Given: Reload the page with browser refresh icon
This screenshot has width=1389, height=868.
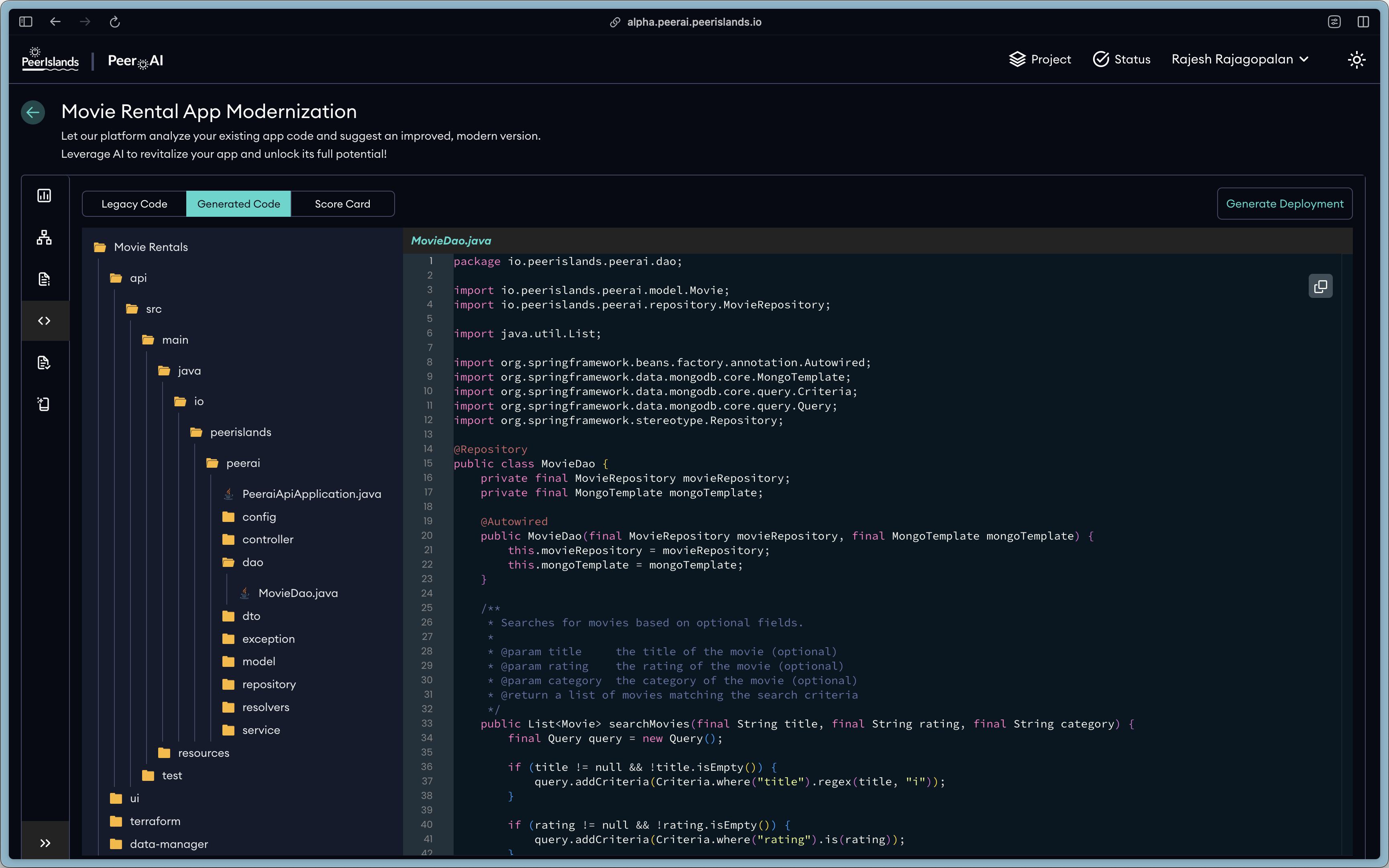Looking at the screenshot, I should (115, 22).
